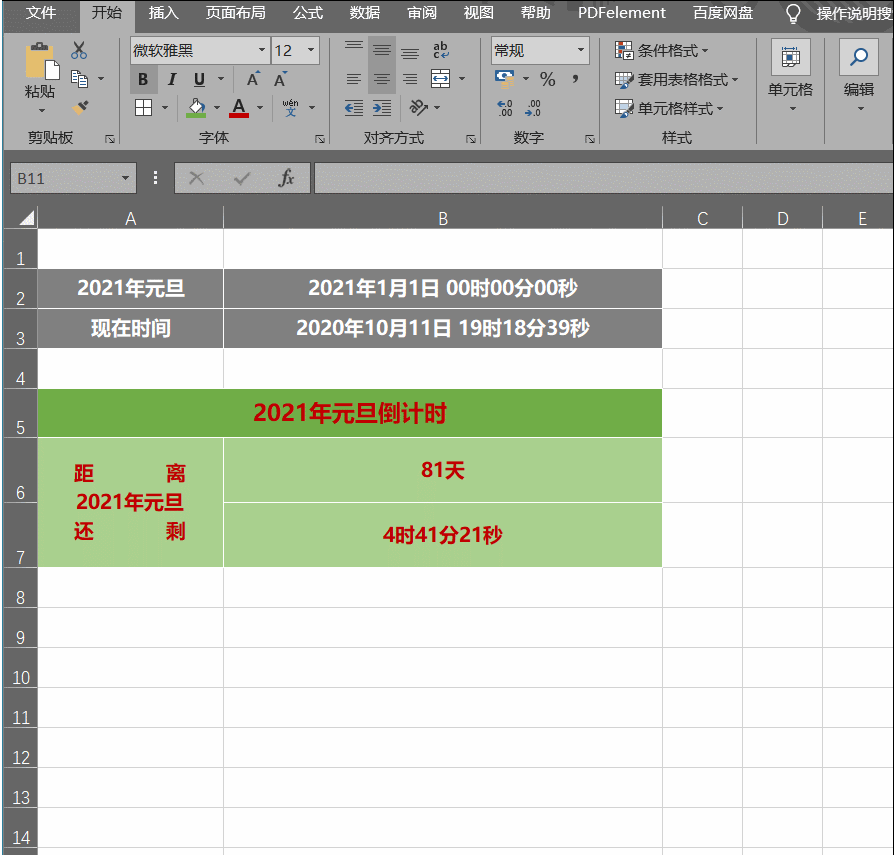Switch to the 公式 tab

(x=308, y=13)
